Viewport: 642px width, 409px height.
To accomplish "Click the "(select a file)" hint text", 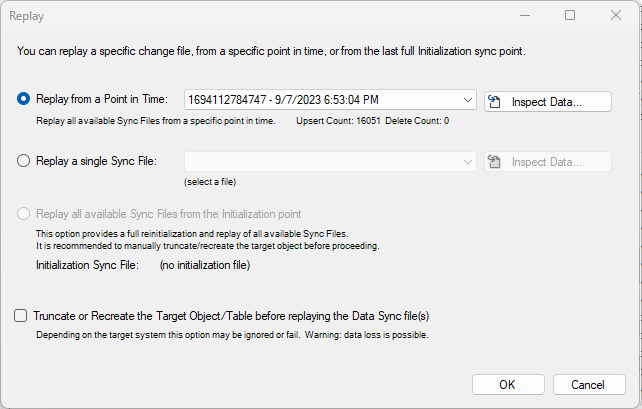I will click(x=210, y=182).
